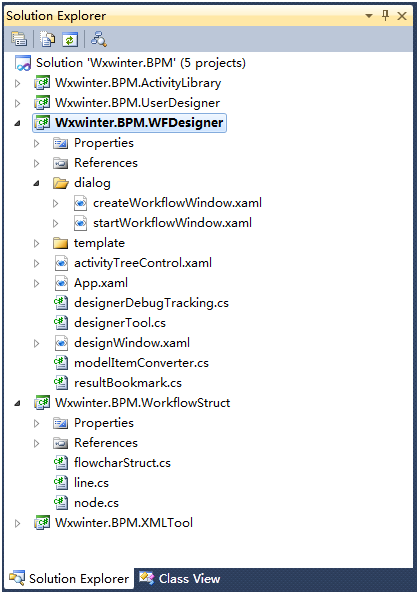Click the Properties folder icon under WFDesigner
This screenshot has width=419, height=594.
point(61,143)
